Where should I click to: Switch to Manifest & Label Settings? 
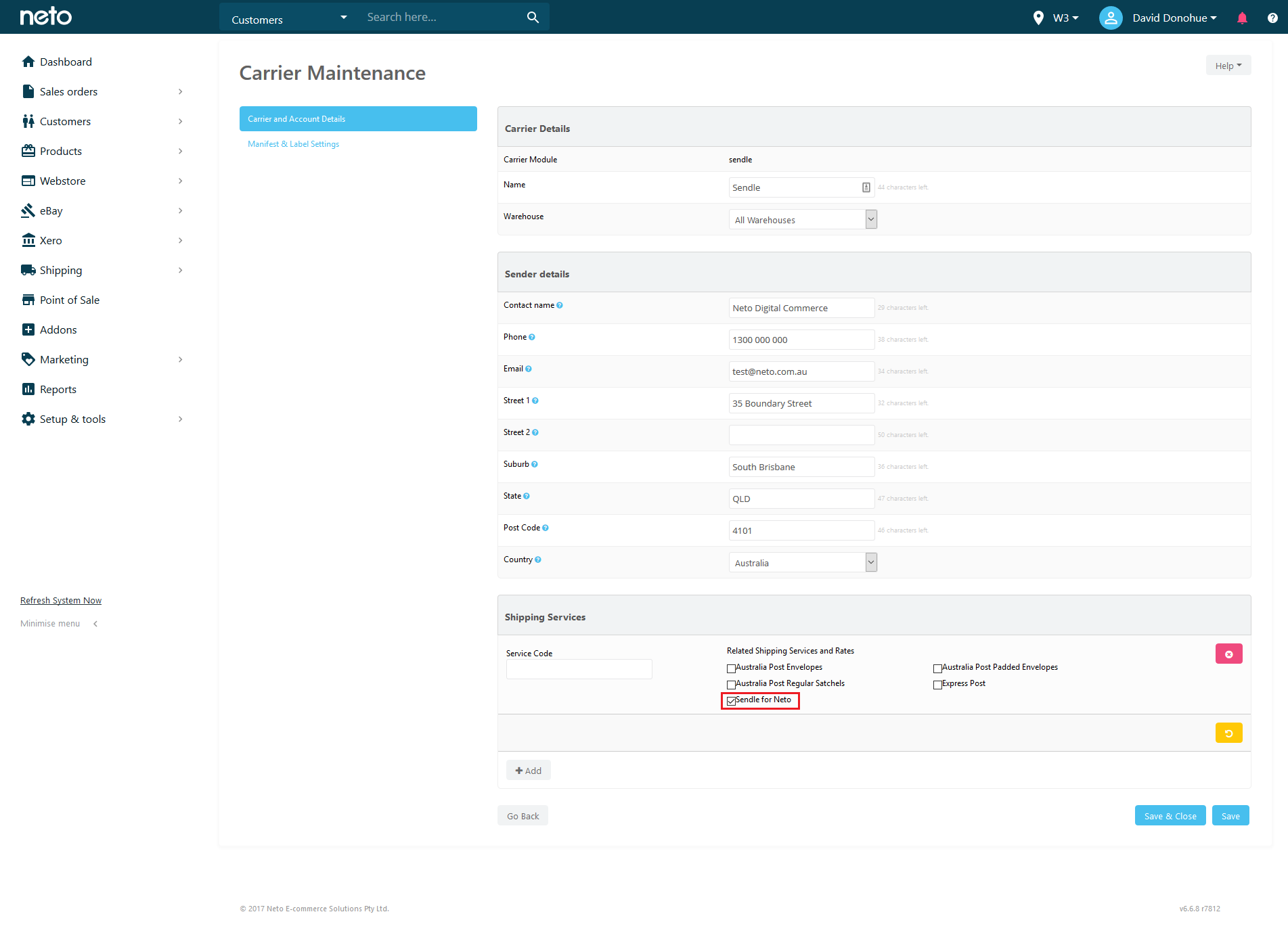[293, 144]
